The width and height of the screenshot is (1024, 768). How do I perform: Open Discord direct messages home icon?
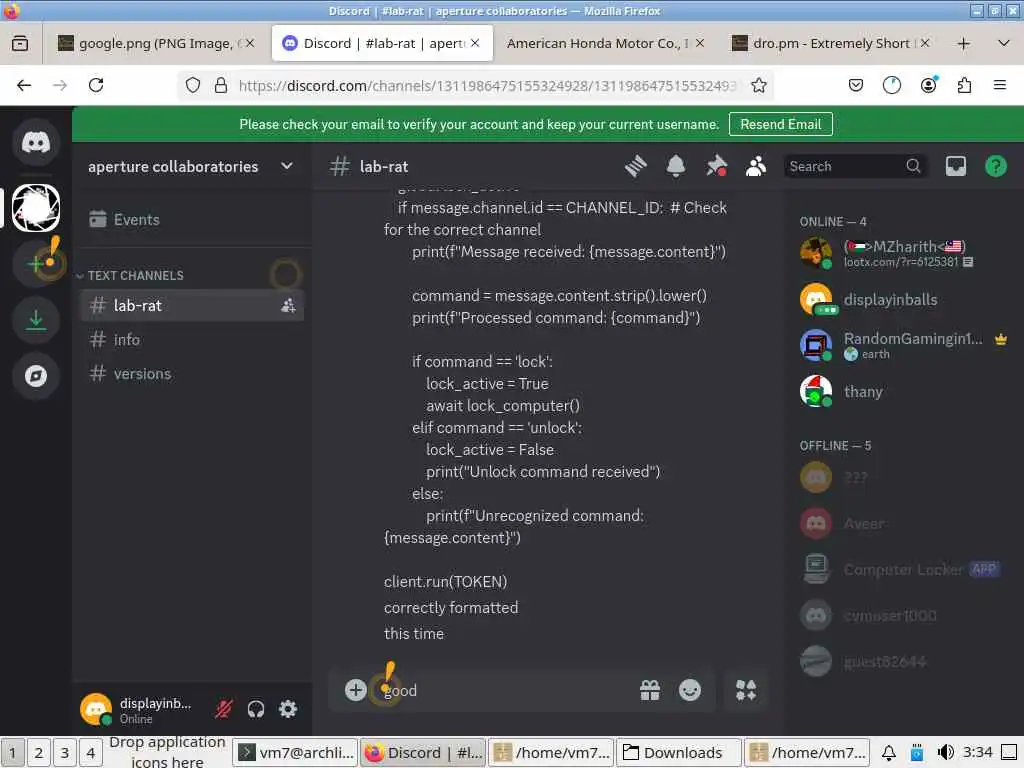pos(36,143)
